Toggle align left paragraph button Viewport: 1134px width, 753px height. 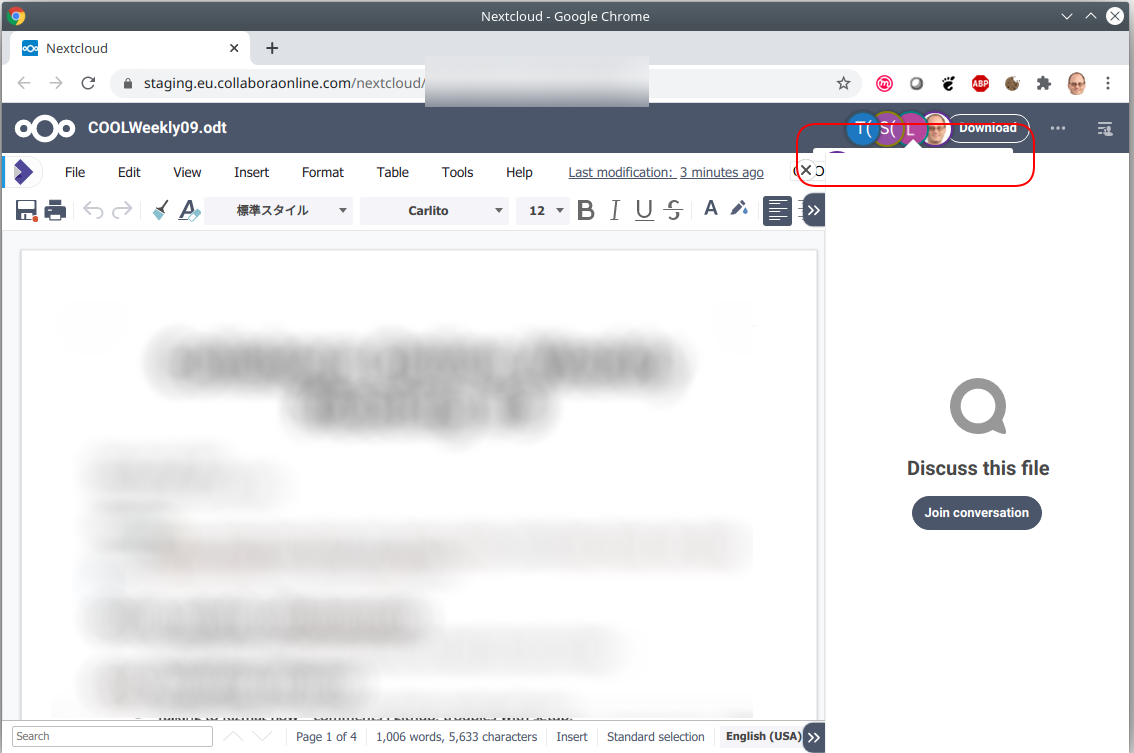point(777,210)
